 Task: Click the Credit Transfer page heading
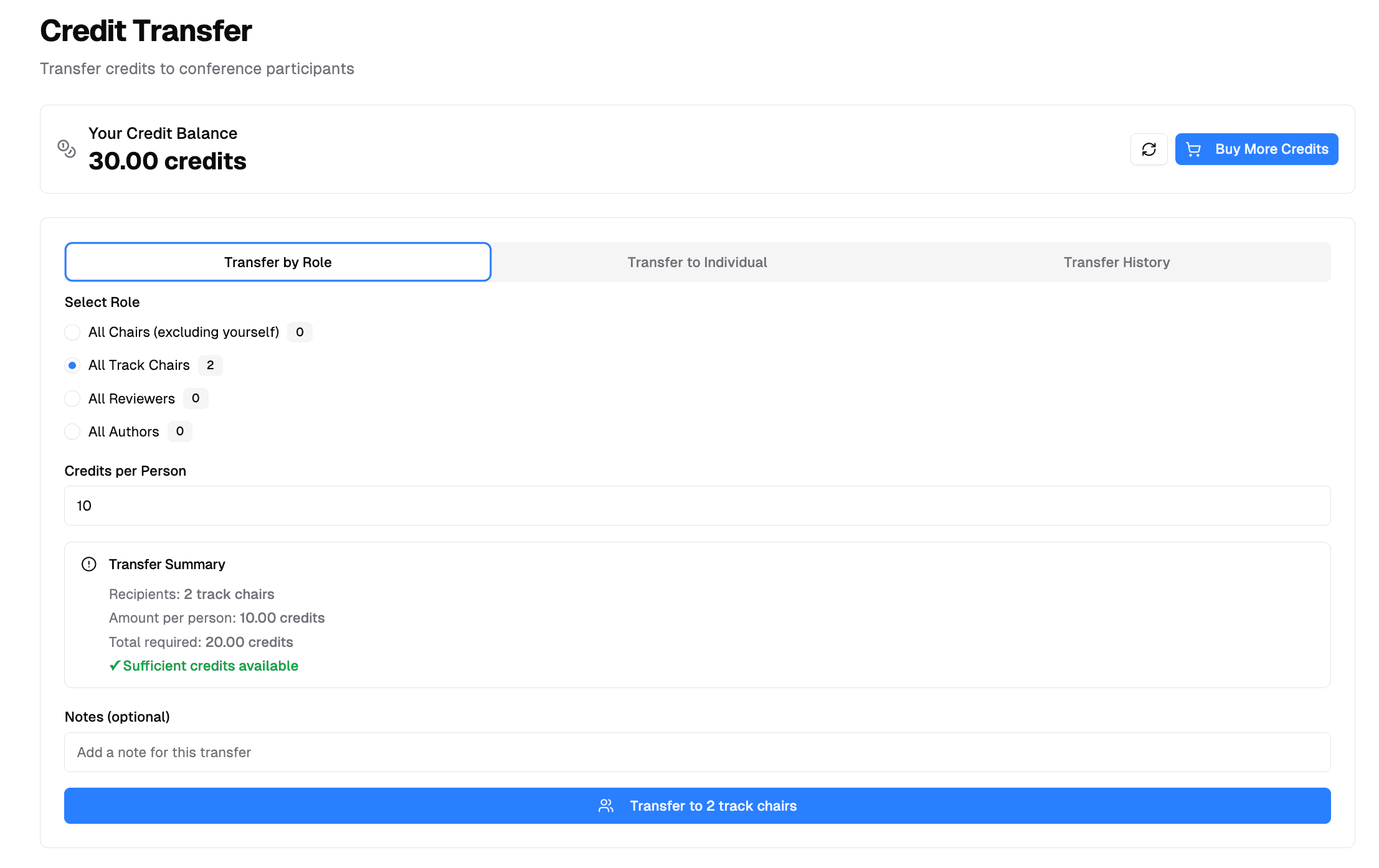(146, 31)
